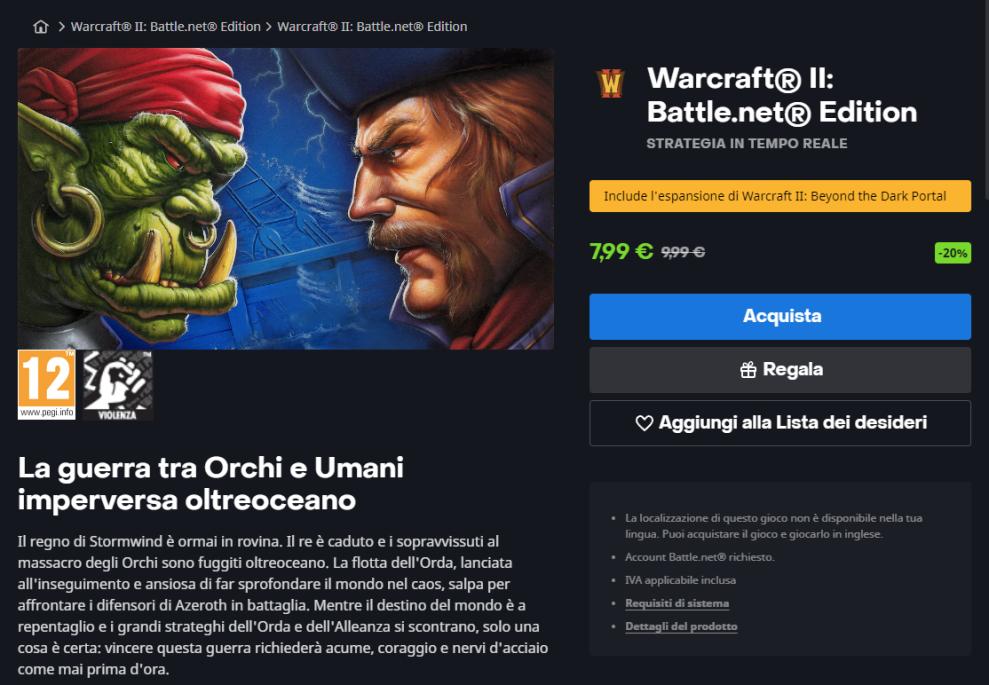This screenshot has width=989, height=685.
Task: Add the game to Lista dei desideri
Action: [780, 423]
